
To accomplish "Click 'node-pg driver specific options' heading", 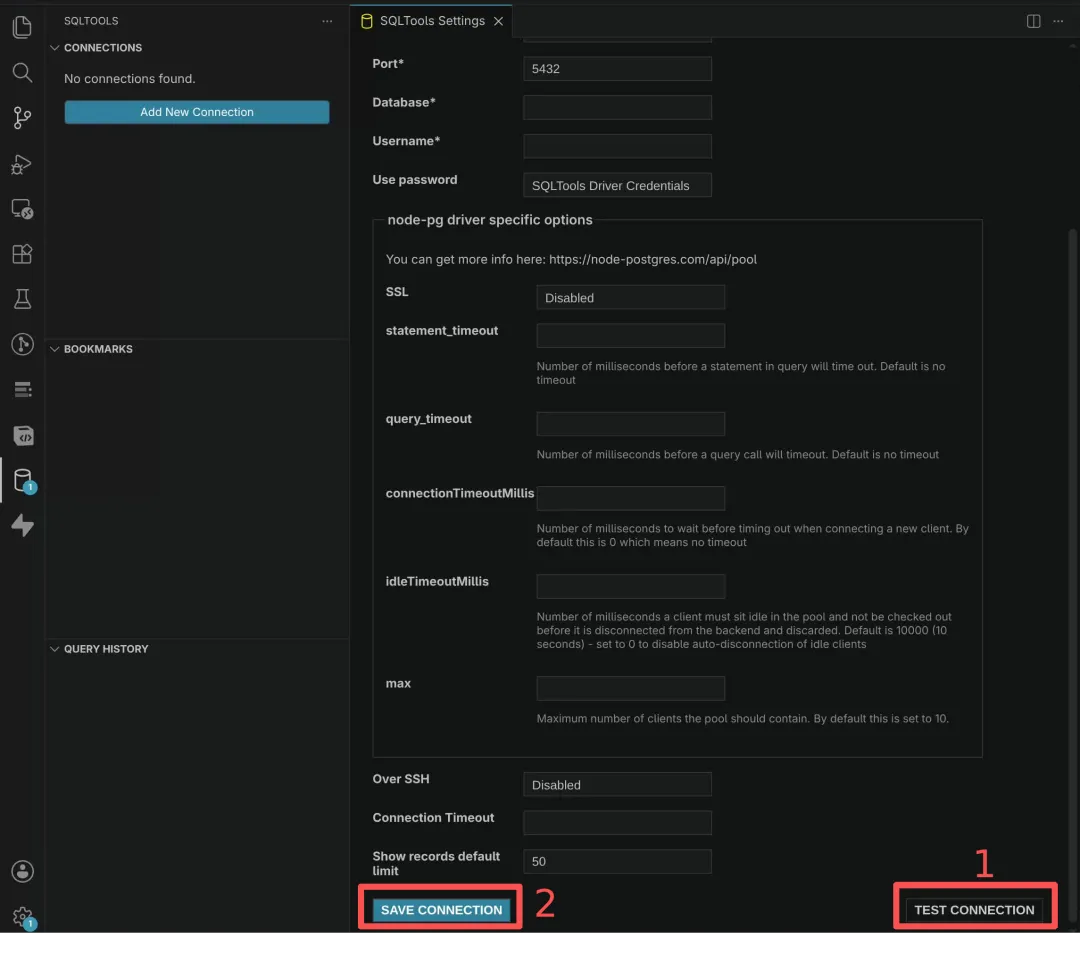I will click(x=490, y=220).
